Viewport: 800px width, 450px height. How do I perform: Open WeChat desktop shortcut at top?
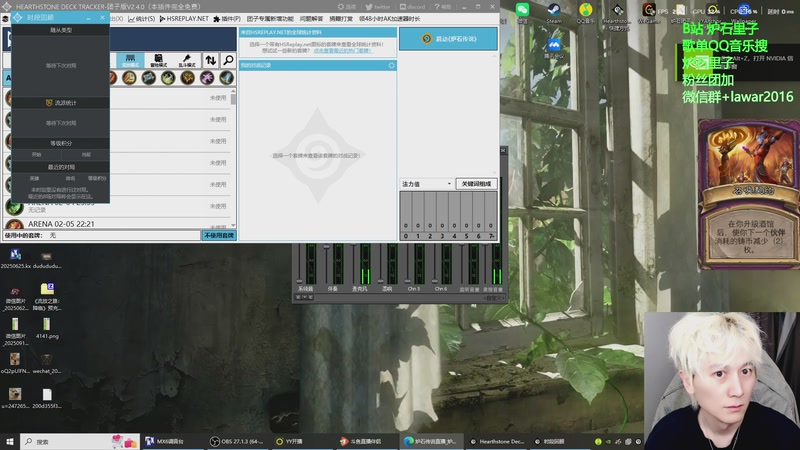point(522,13)
